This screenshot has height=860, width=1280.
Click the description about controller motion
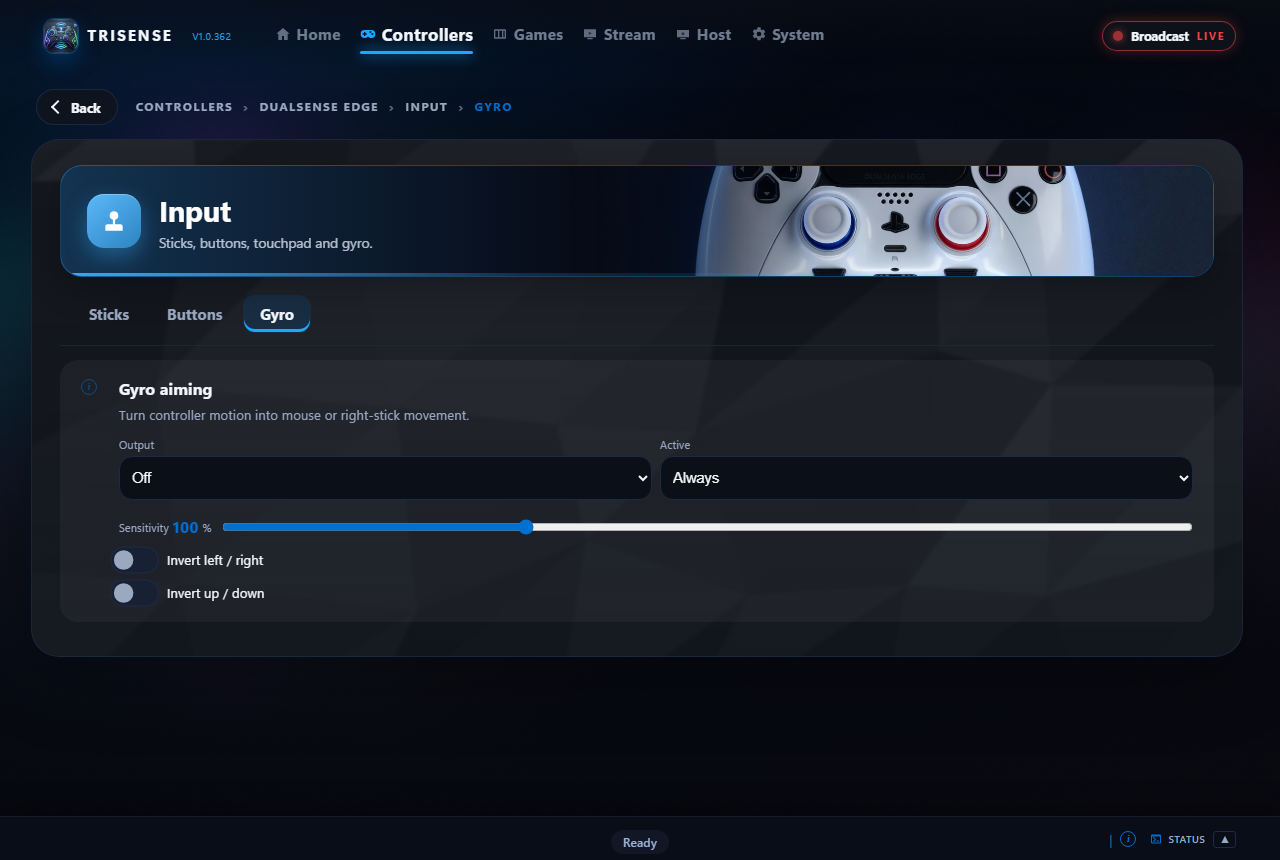coord(294,415)
